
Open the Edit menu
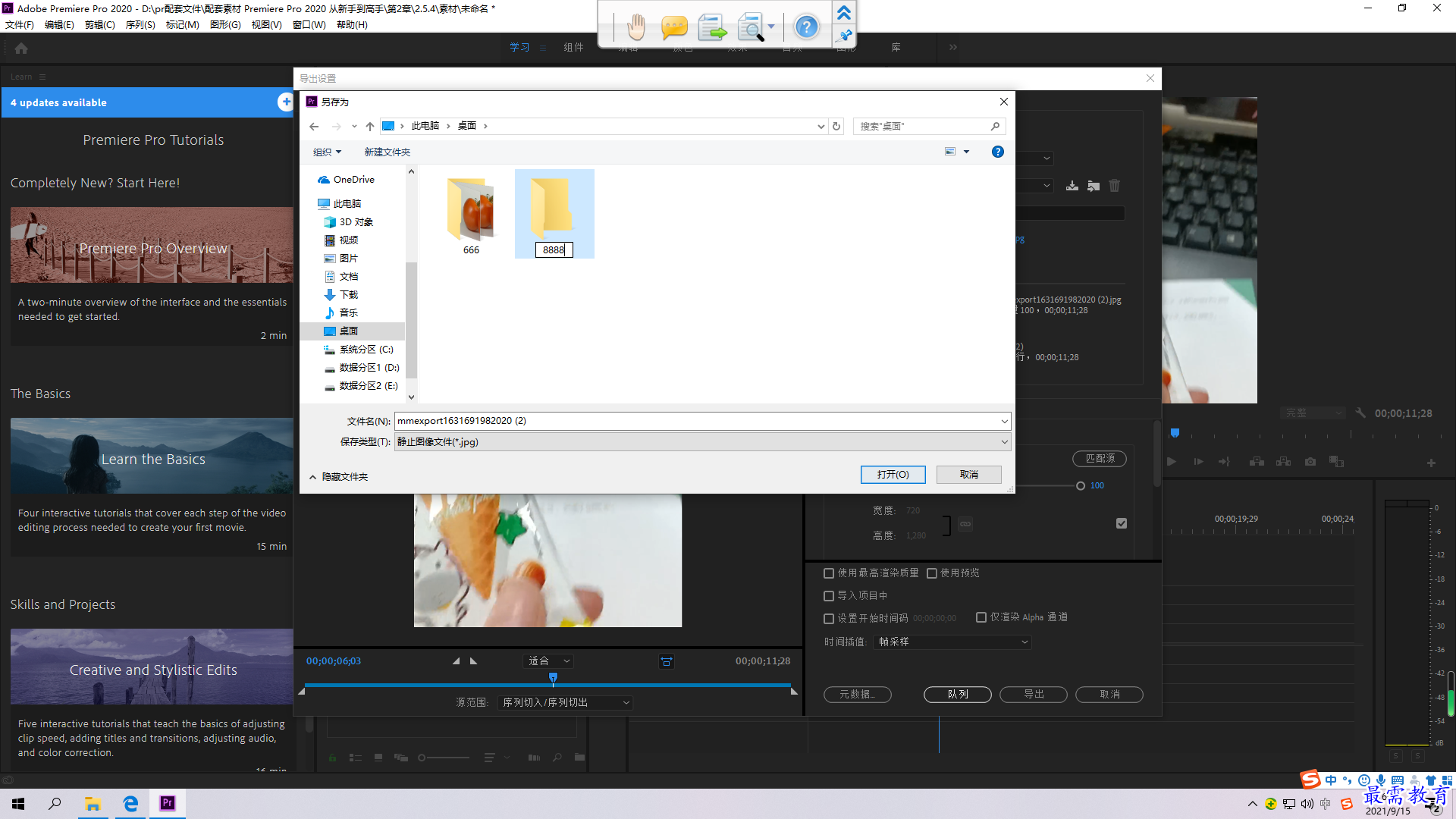pos(59,25)
